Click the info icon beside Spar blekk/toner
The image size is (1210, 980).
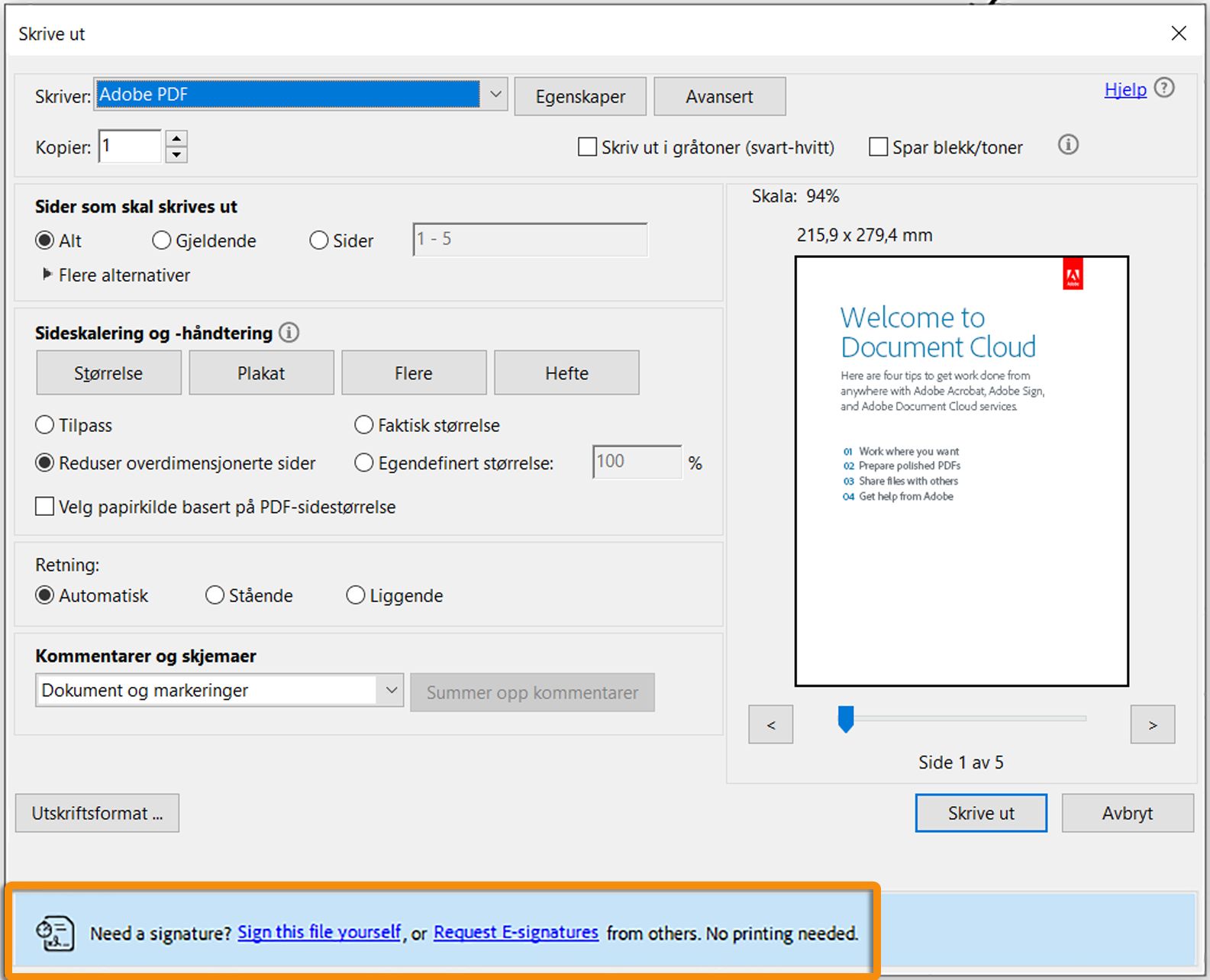(1068, 144)
